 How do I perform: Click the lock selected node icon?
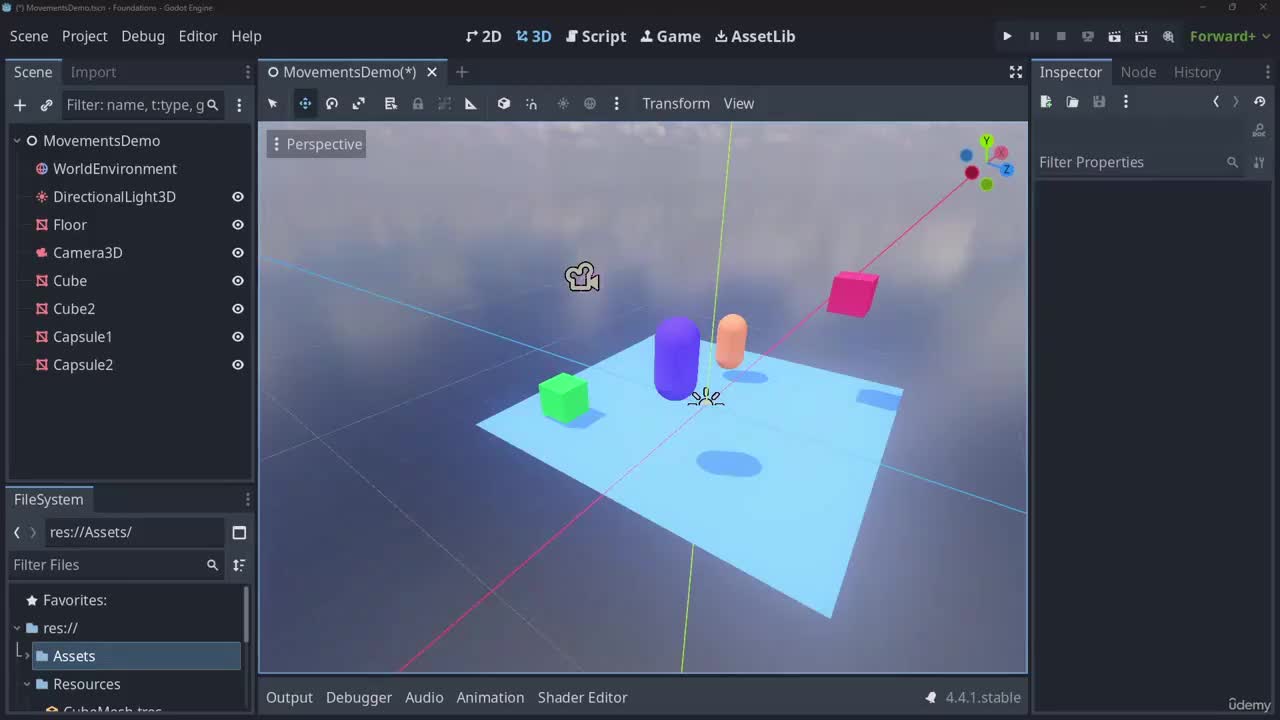(x=418, y=103)
